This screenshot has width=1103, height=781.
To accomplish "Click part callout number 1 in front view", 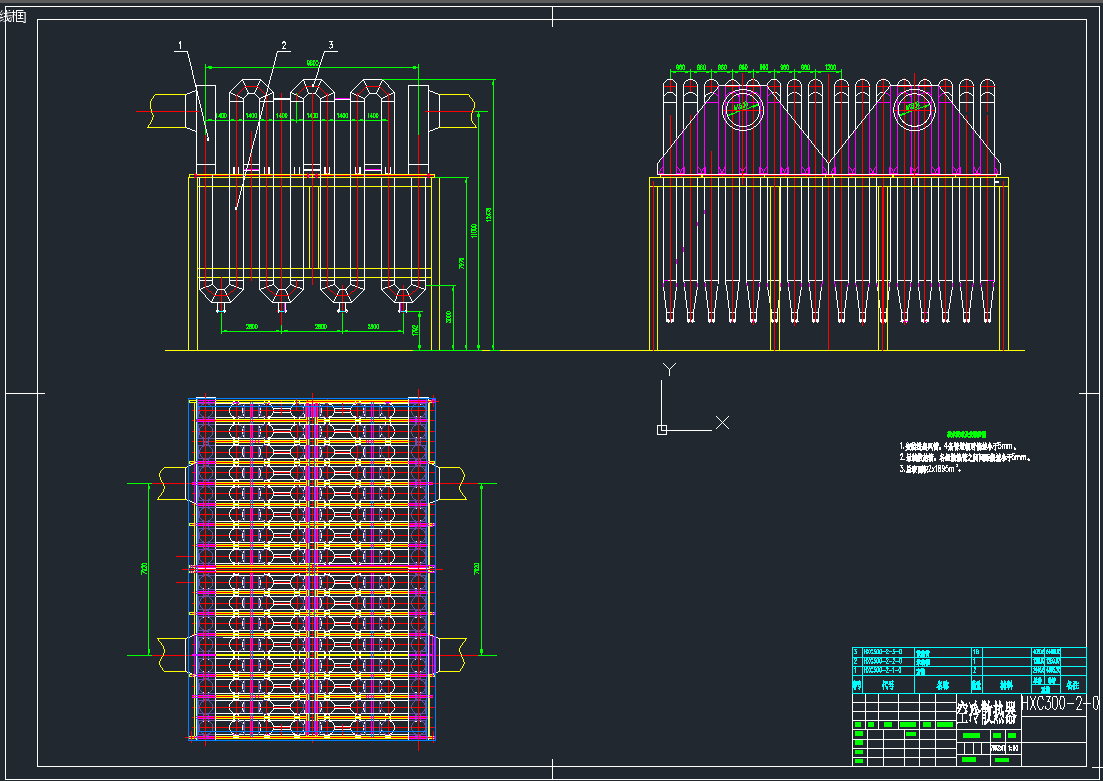I will point(180,45).
